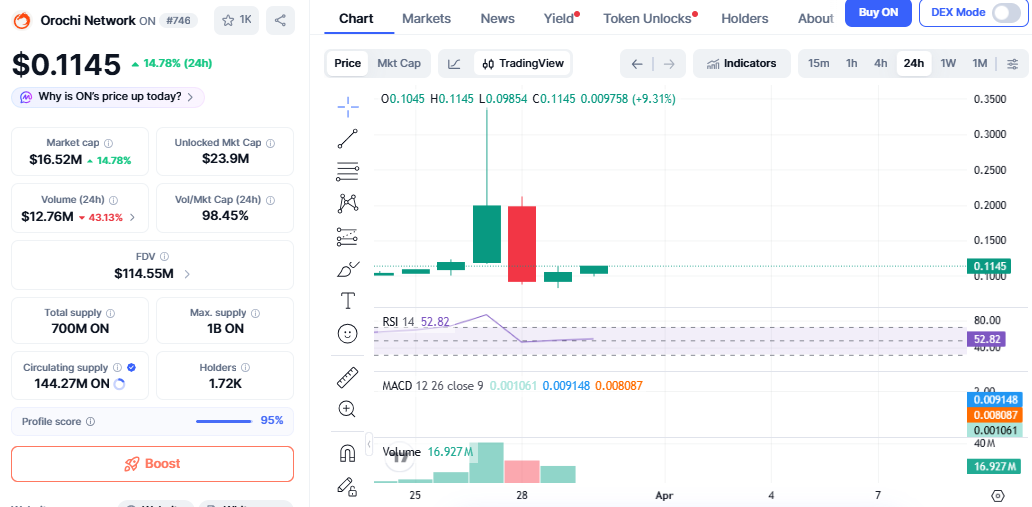
Task: Switch to TradingView chart mode
Action: tap(523, 63)
